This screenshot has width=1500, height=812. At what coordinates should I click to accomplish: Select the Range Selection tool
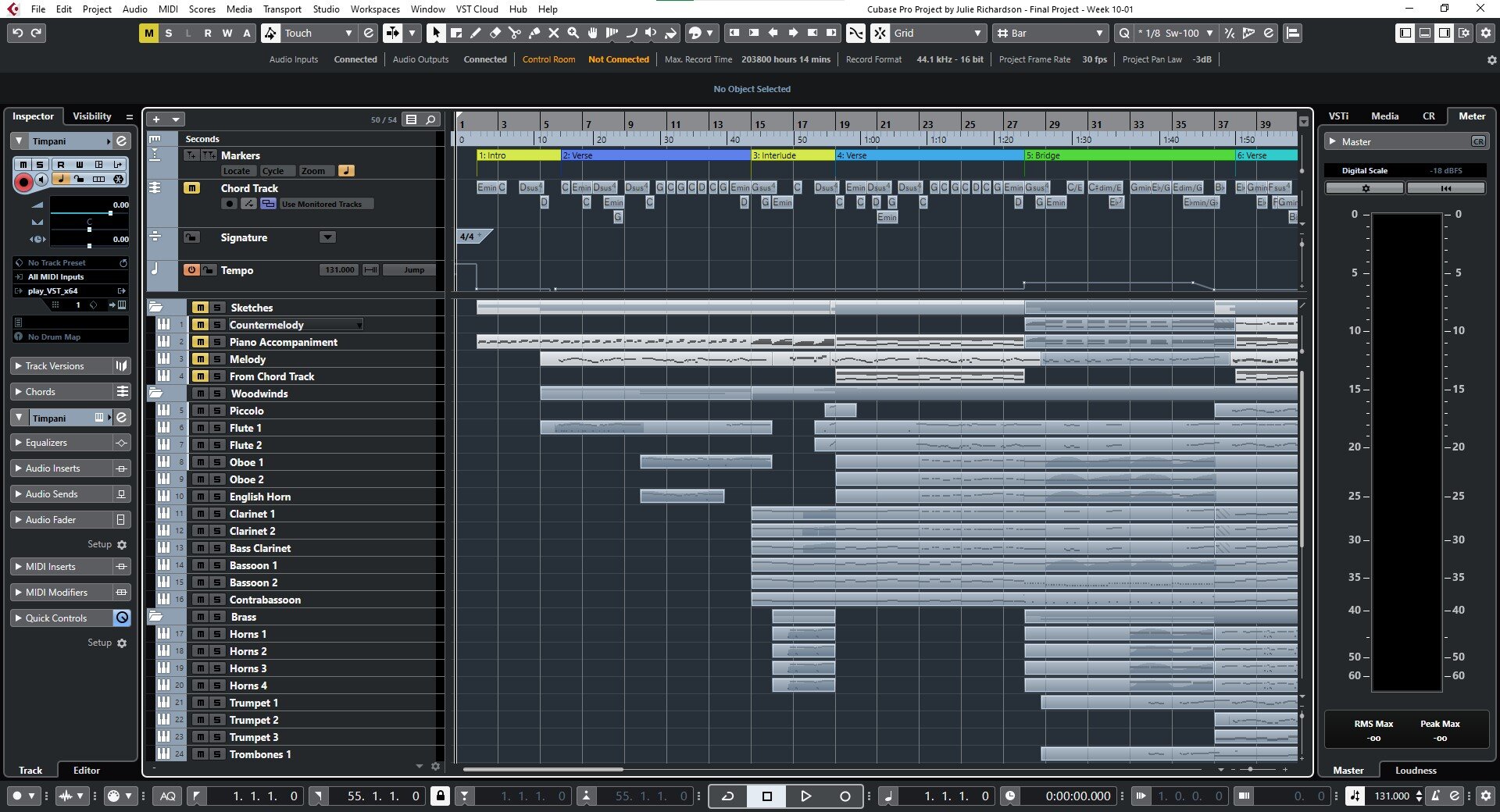pos(455,33)
